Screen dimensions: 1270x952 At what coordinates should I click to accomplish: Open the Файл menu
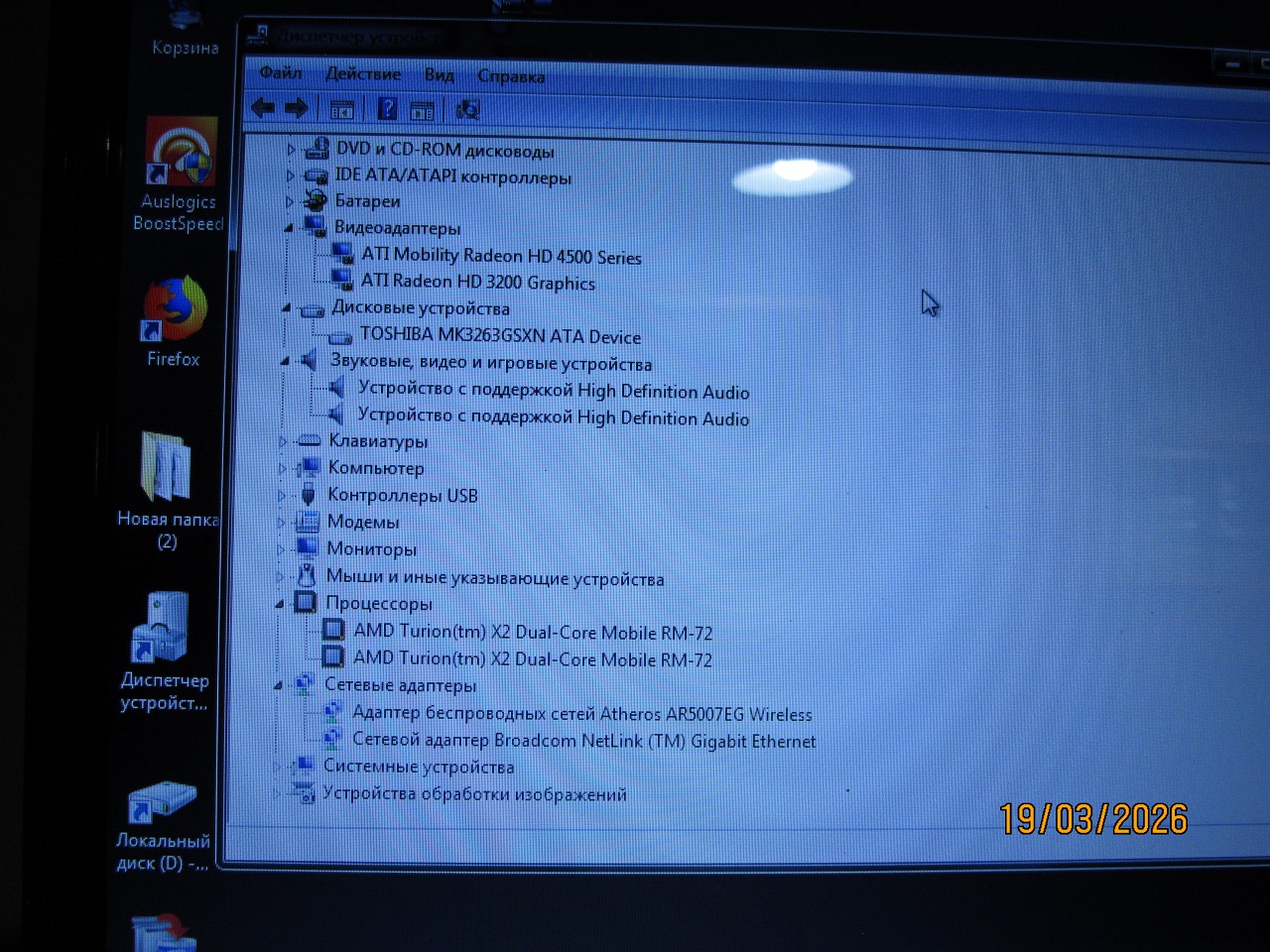click(x=281, y=72)
